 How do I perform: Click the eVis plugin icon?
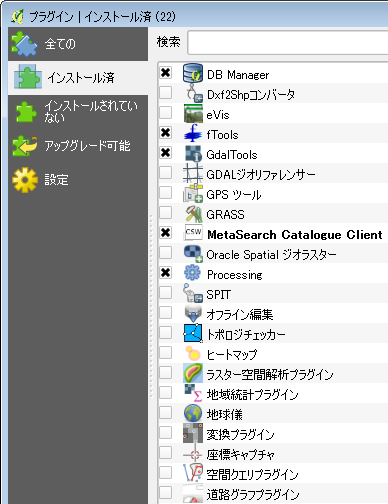193,113
